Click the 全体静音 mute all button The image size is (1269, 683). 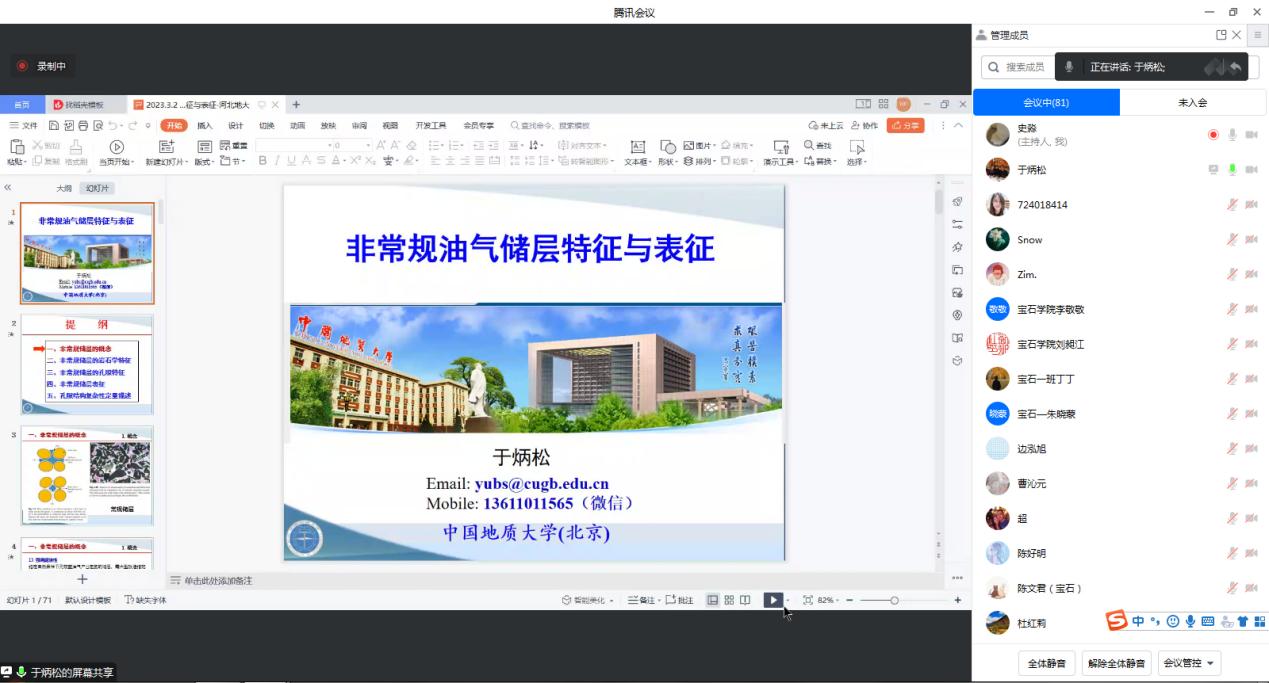coord(1046,663)
